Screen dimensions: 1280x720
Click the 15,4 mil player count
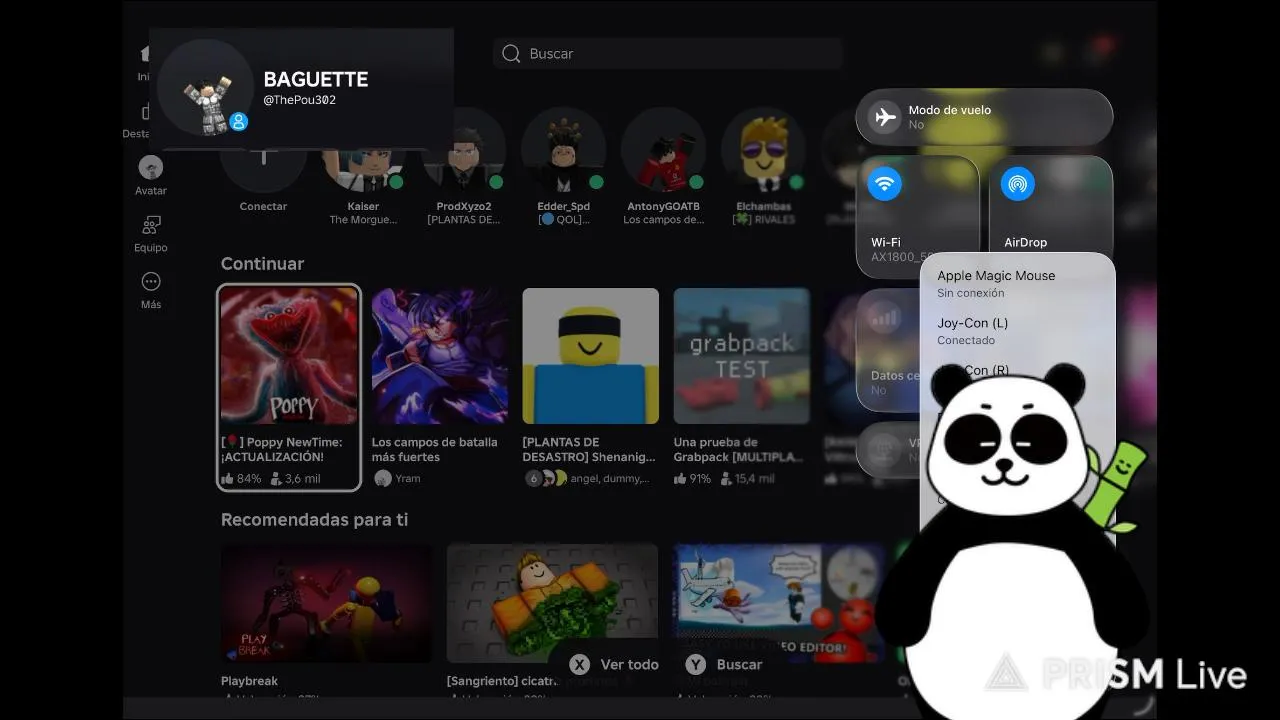(x=746, y=479)
